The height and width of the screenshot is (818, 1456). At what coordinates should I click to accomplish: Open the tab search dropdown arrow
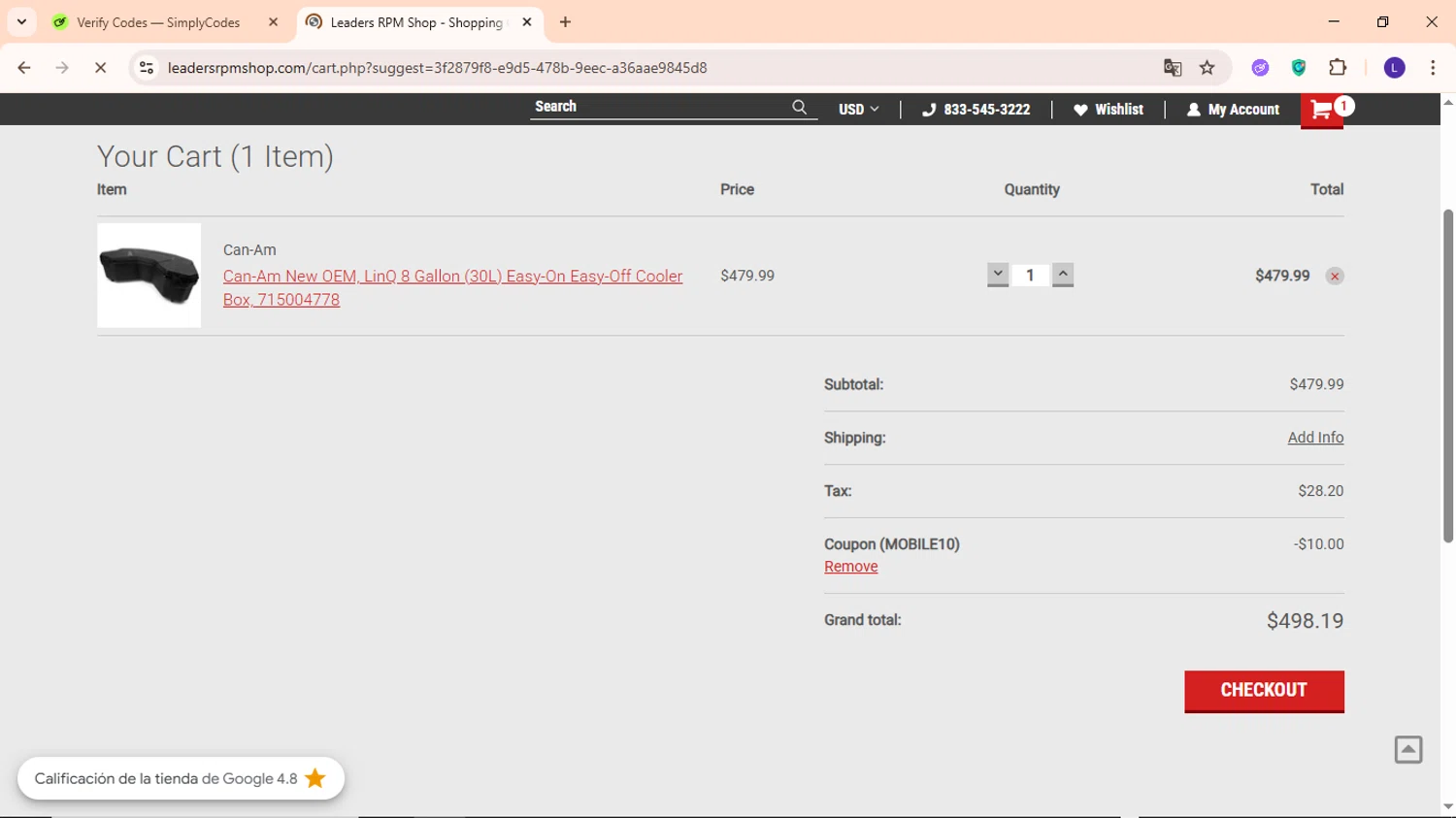coord(21,21)
